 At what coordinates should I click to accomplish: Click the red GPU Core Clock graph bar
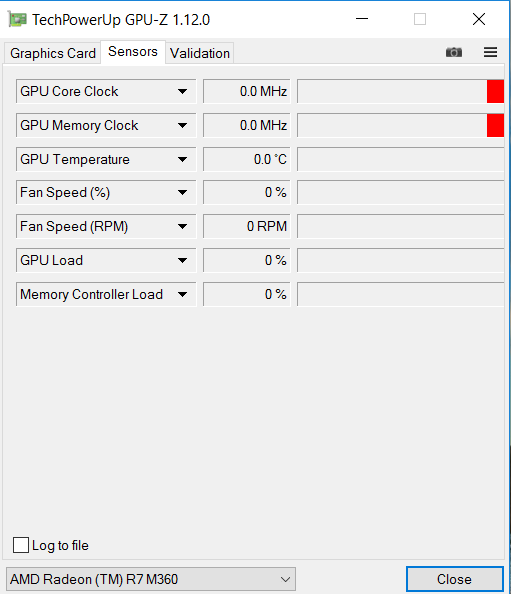(x=495, y=91)
